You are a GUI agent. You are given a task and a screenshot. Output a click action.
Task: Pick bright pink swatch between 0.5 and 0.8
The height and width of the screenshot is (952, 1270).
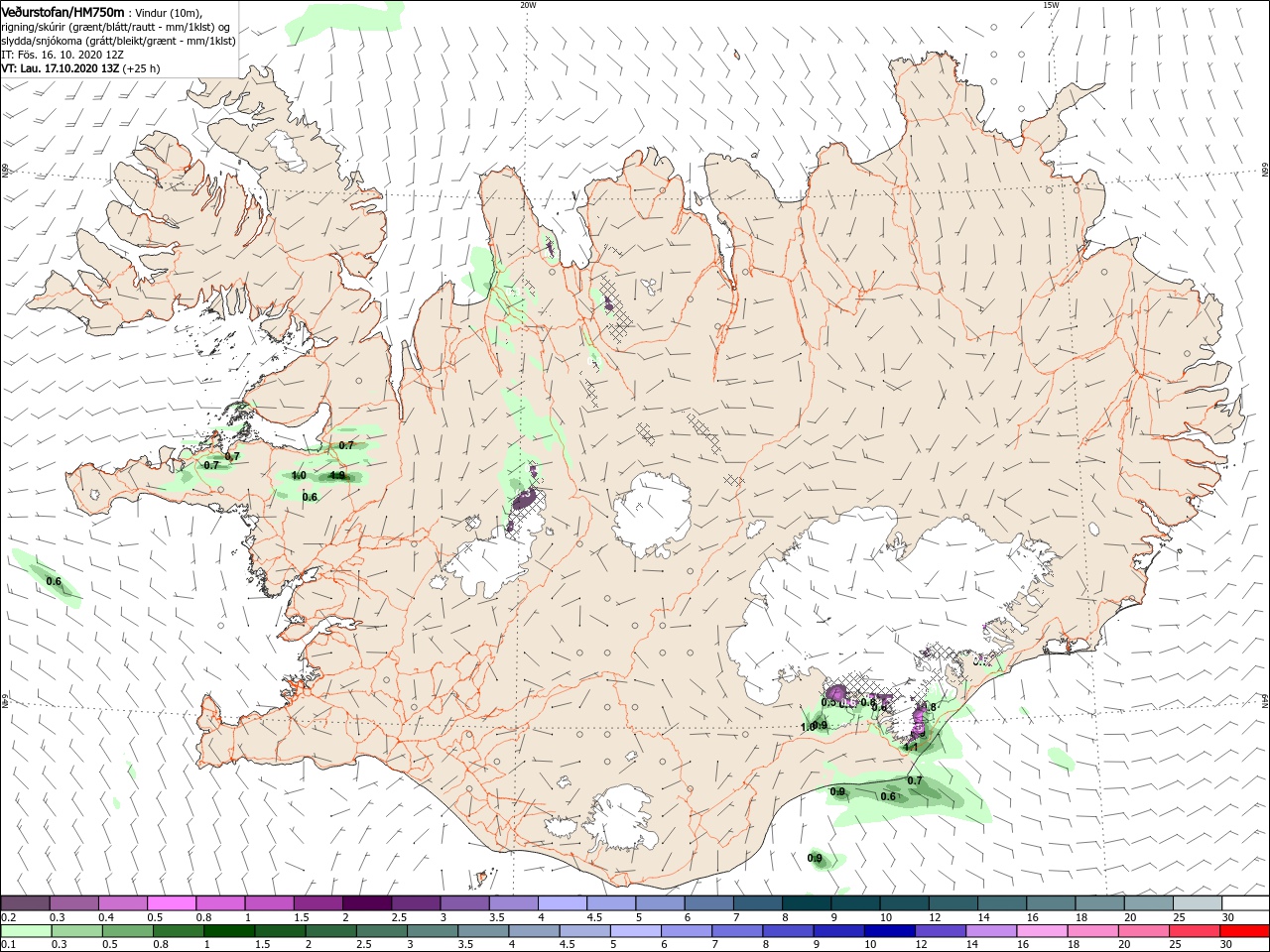[171, 903]
